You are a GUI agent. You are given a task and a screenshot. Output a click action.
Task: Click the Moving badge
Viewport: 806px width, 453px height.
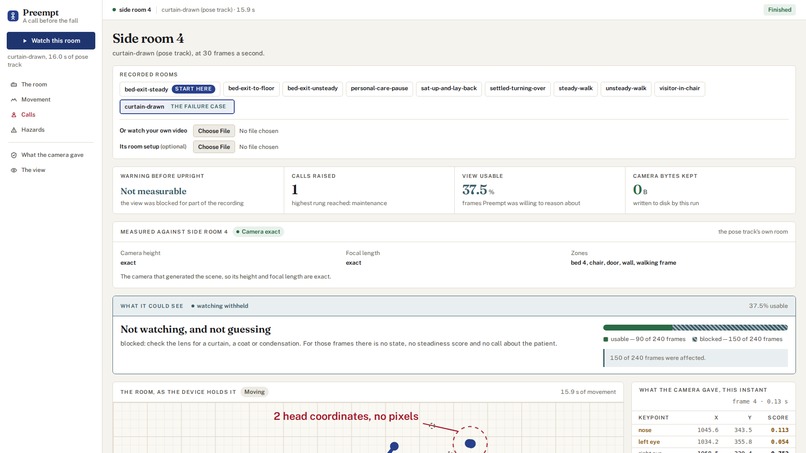[254, 392]
